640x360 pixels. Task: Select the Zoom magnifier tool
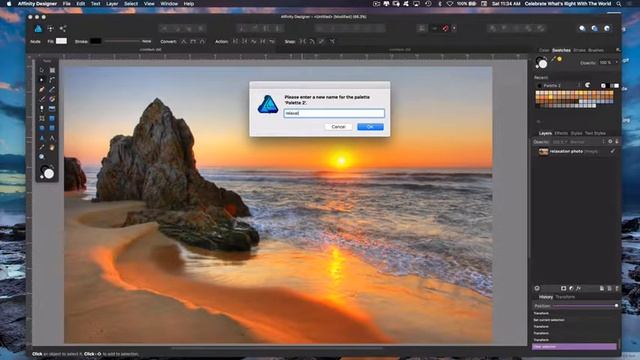click(42, 156)
